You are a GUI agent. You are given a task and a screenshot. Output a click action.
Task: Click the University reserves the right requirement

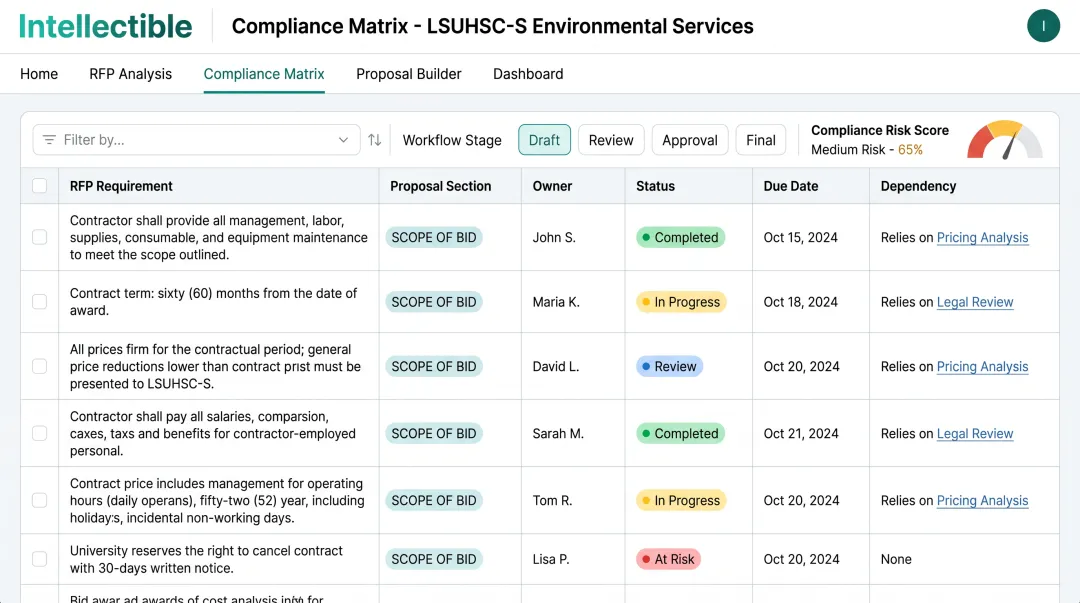click(206, 559)
